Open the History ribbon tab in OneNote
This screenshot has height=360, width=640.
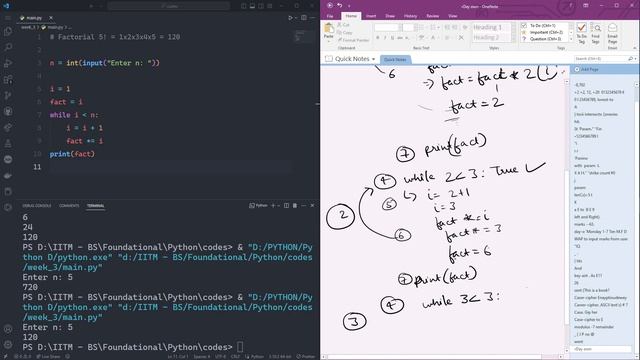pos(411,16)
